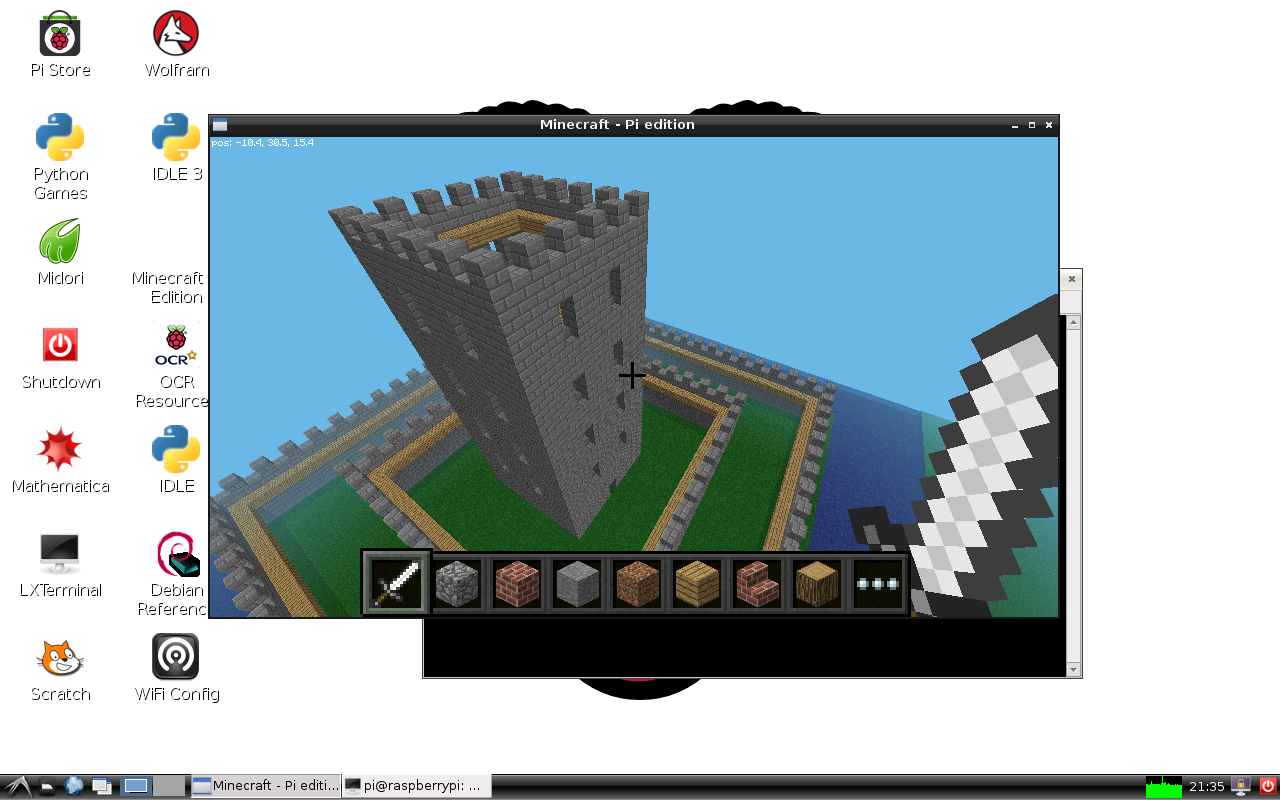Screen dimensions: 1280x800
Task: Open the Midori browser desktop icon
Action: [x=60, y=252]
